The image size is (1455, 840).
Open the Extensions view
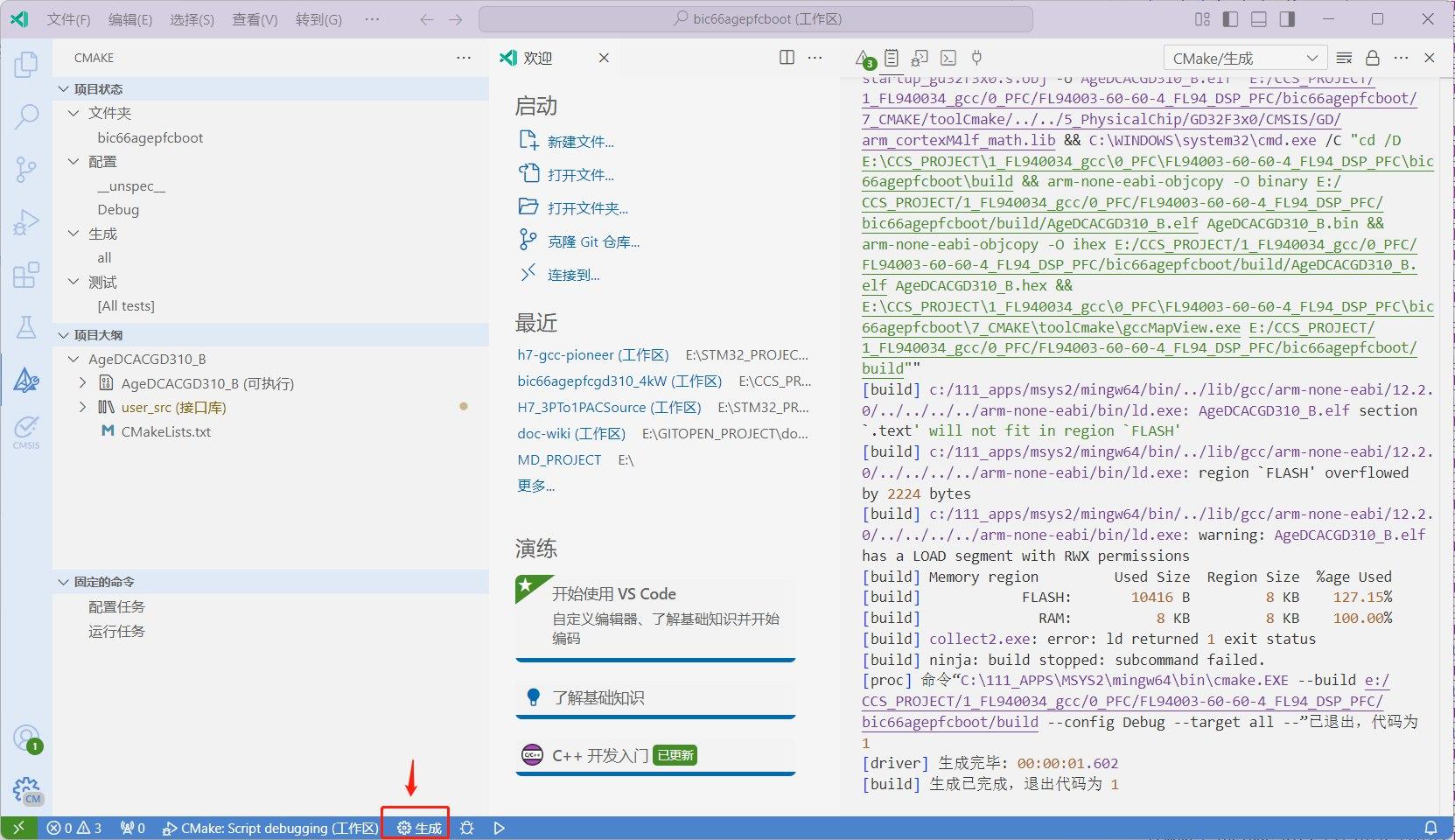click(x=26, y=275)
